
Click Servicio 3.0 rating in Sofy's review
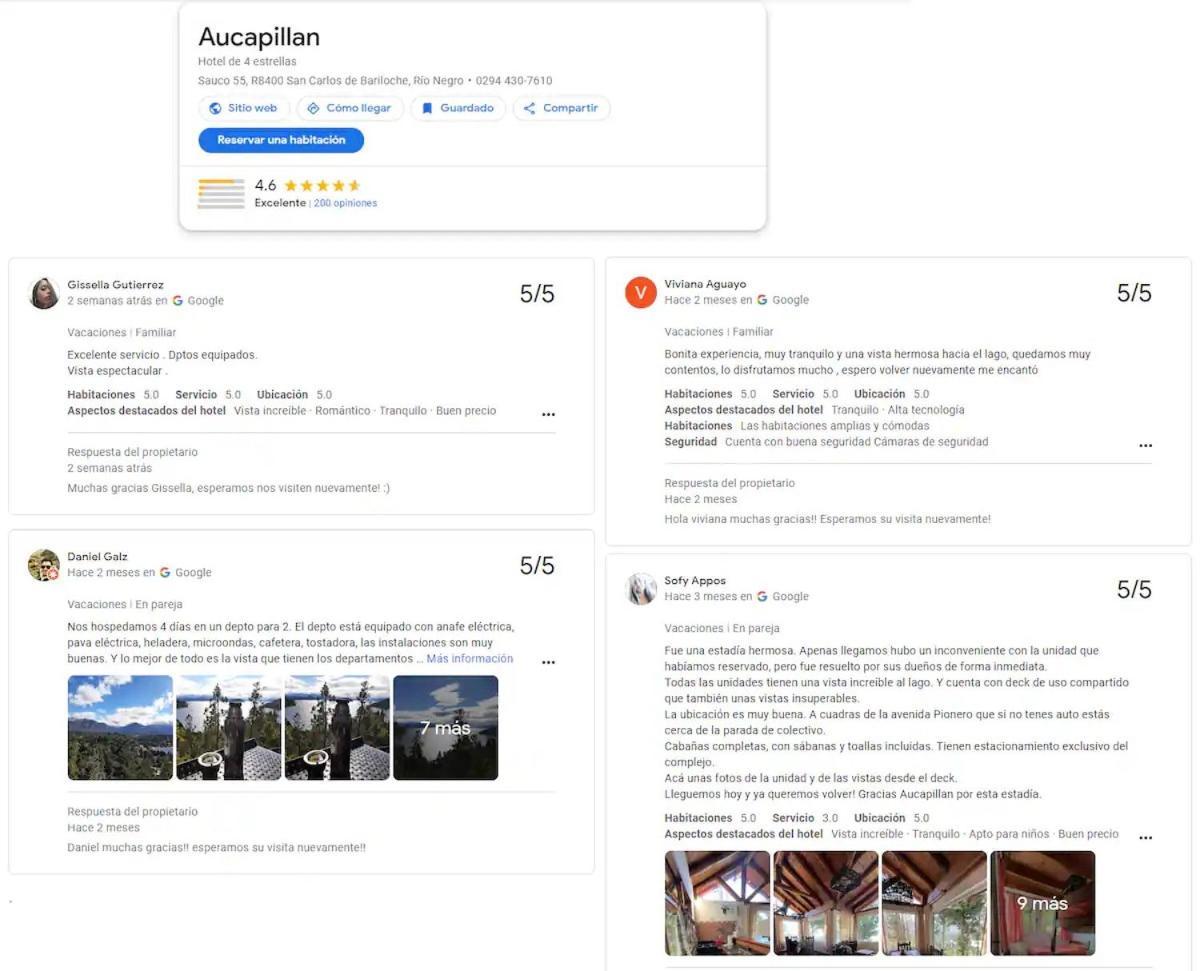[805, 818]
